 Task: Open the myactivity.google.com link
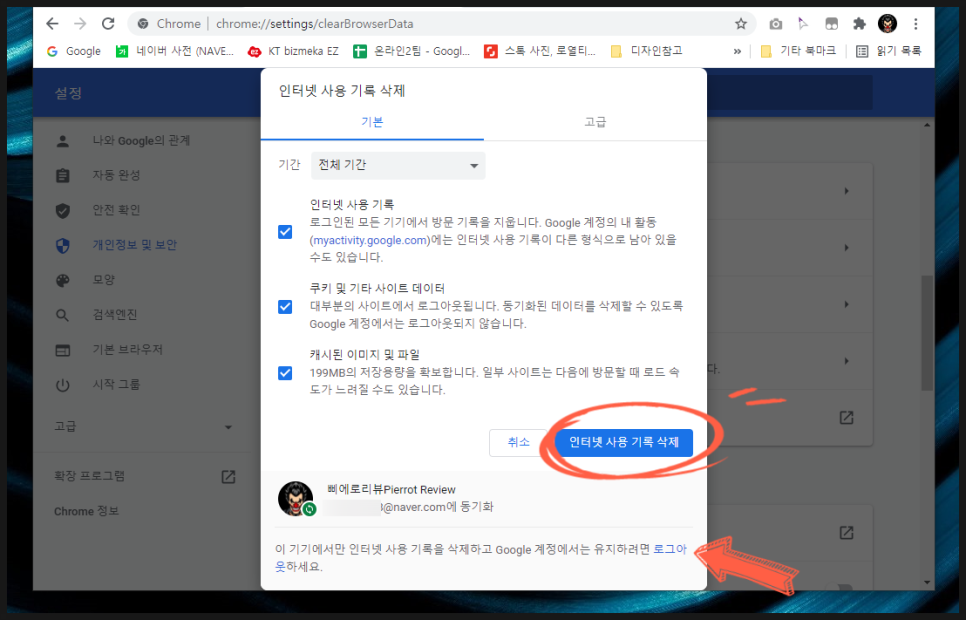tap(370, 240)
